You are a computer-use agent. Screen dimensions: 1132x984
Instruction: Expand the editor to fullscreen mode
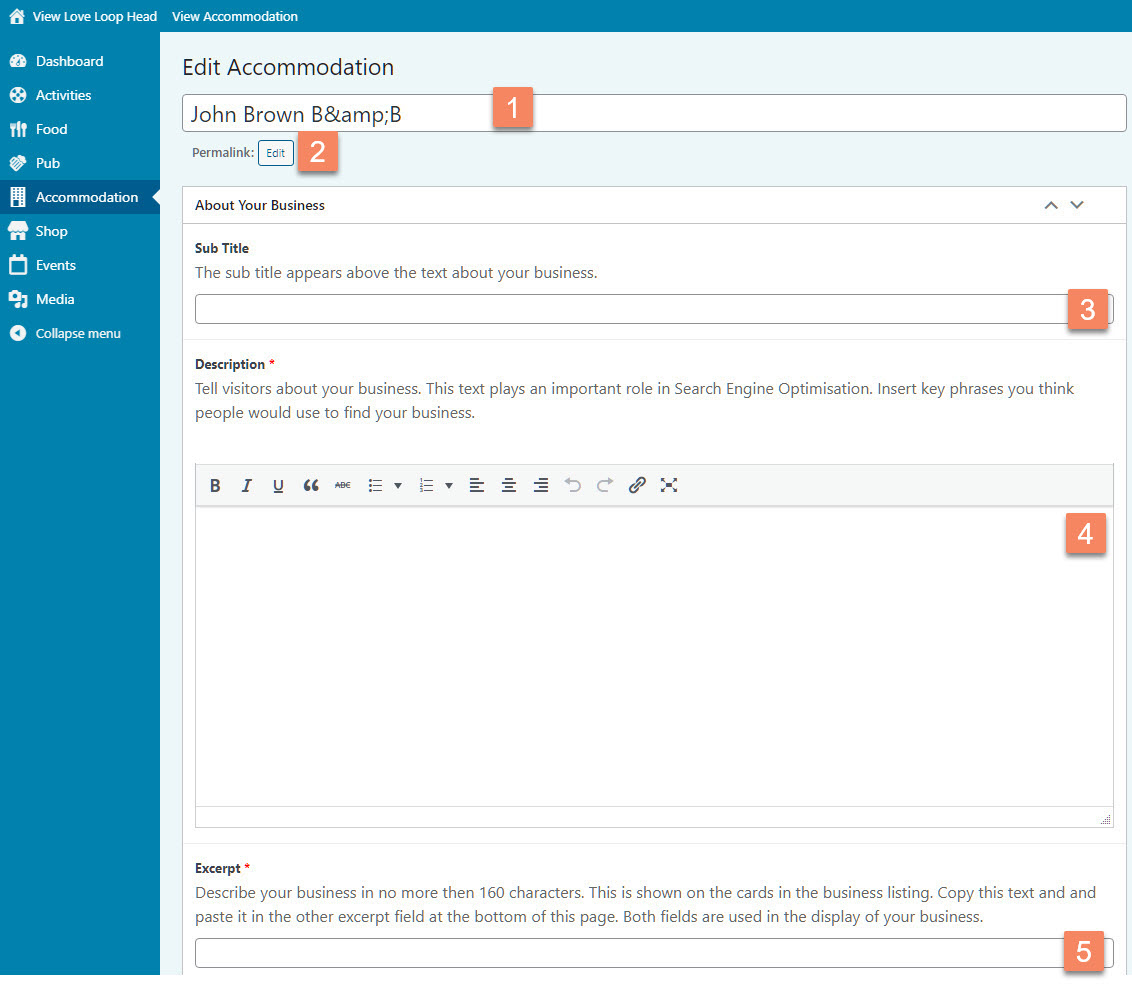click(669, 485)
